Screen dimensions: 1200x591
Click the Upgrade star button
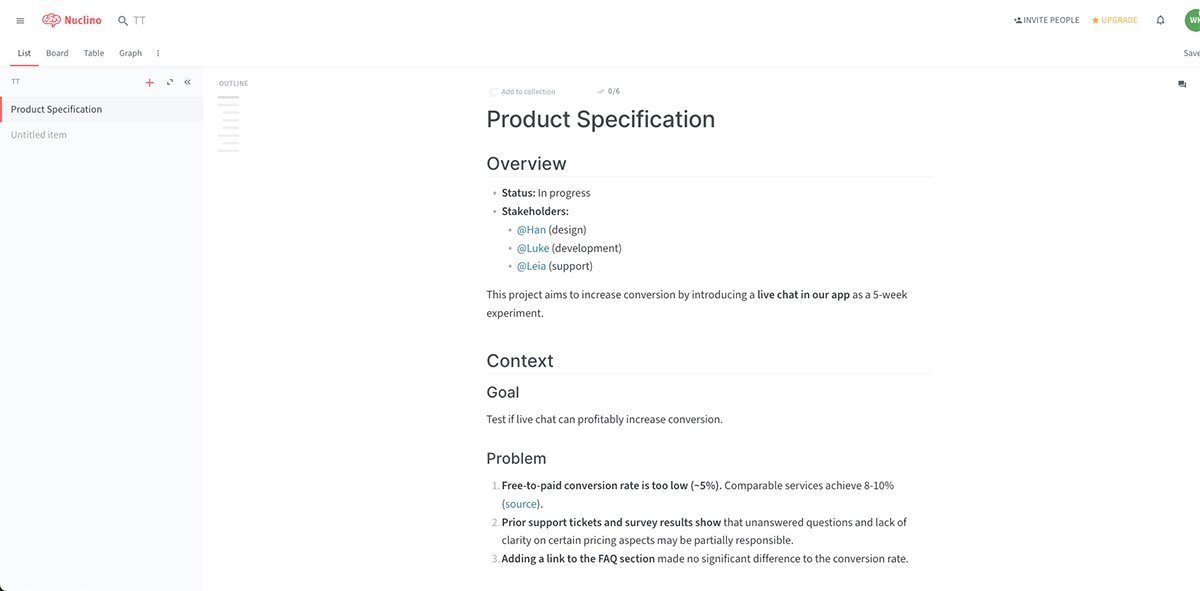tap(1114, 20)
